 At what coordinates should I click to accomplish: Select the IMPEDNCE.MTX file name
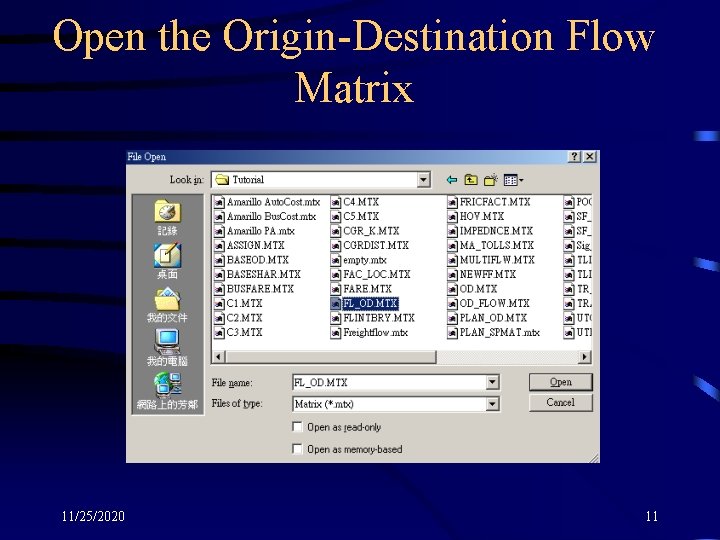pyautogui.click(x=496, y=231)
